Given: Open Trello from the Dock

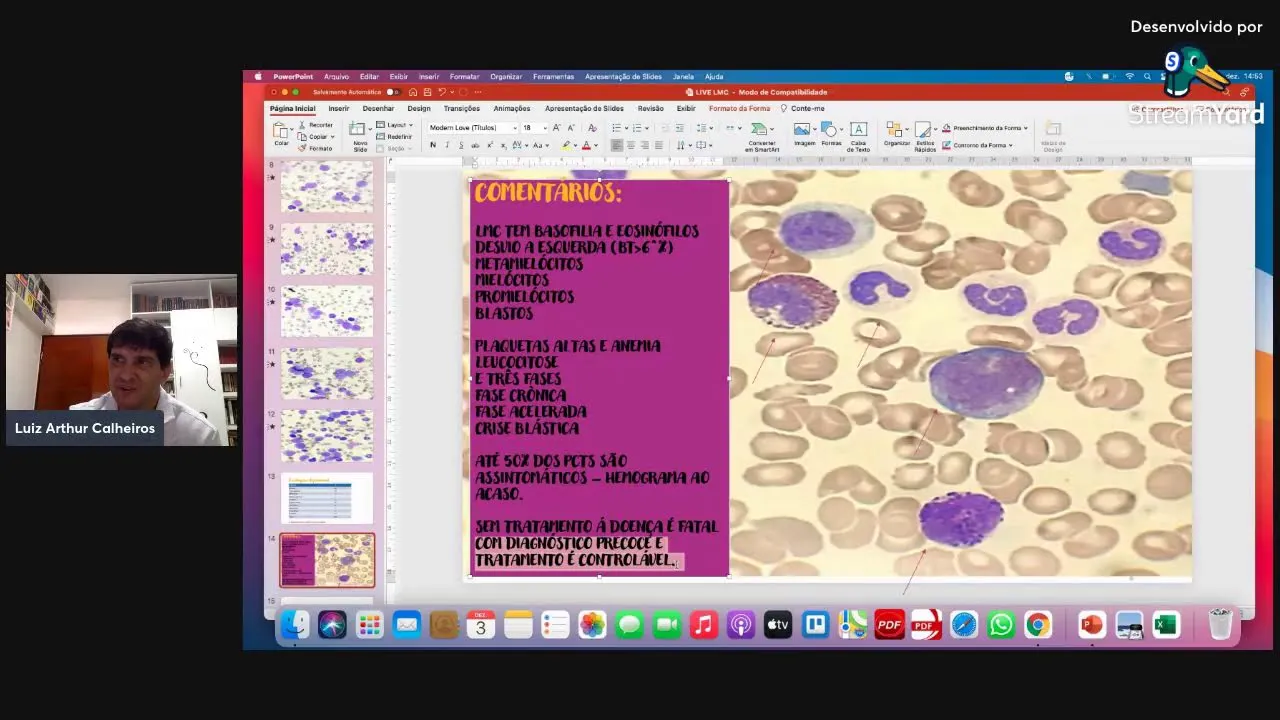Looking at the screenshot, I should pyautogui.click(x=815, y=625).
